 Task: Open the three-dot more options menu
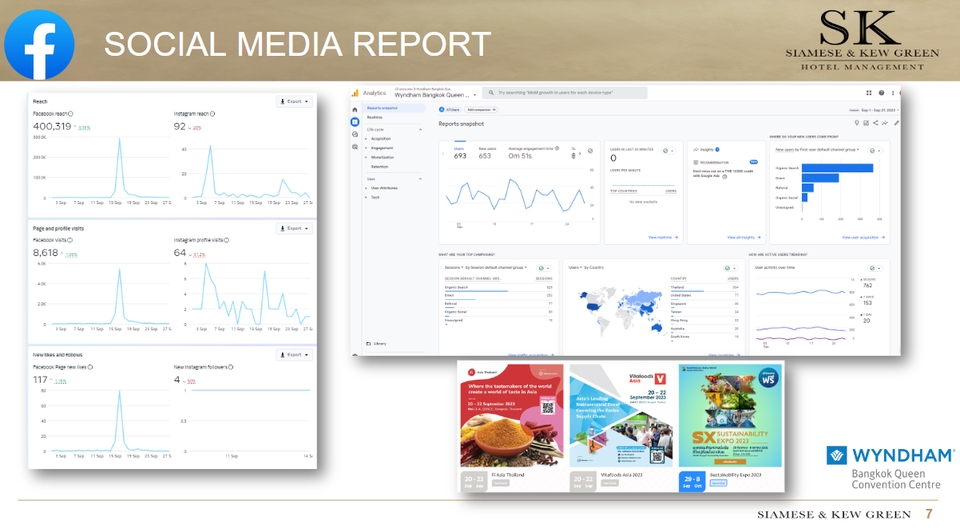point(892,93)
